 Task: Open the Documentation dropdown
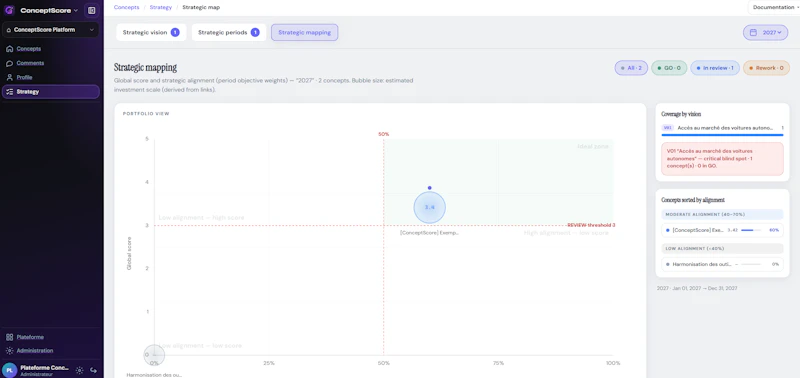pyautogui.click(x=773, y=8)
